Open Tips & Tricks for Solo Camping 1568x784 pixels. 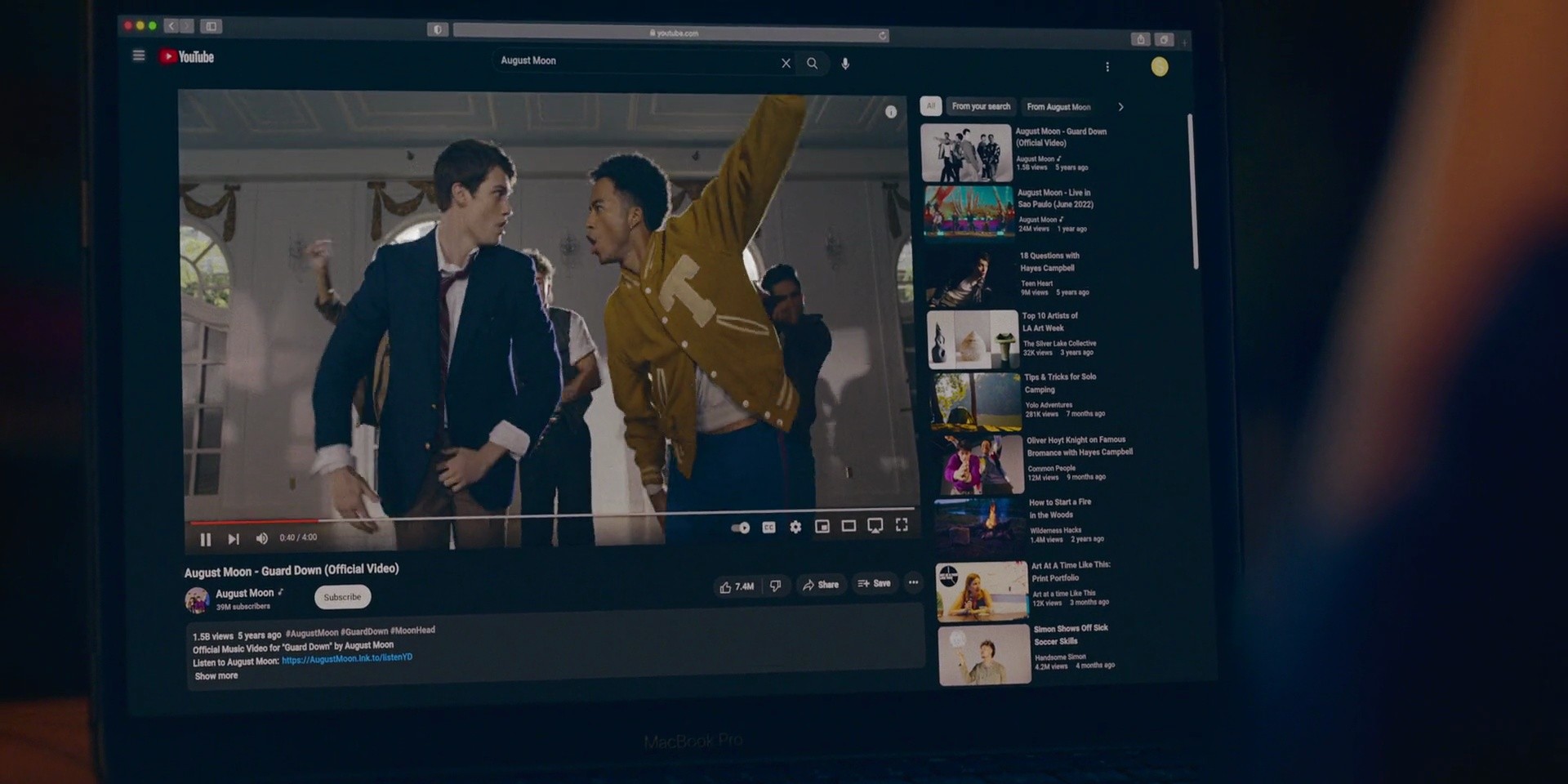pyautogui.click(x=1060, y=383)
